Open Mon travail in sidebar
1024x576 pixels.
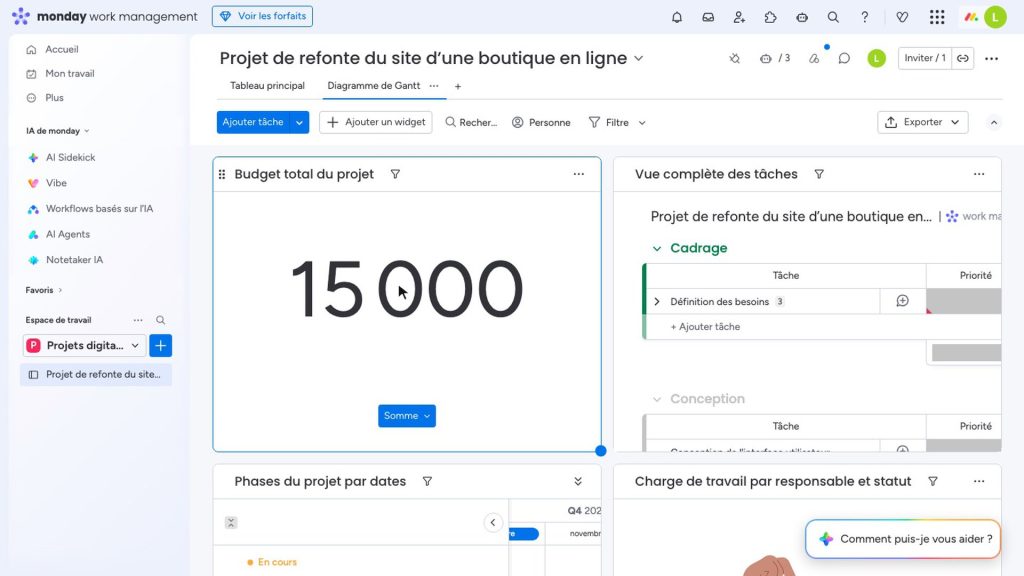coord(69,73)
